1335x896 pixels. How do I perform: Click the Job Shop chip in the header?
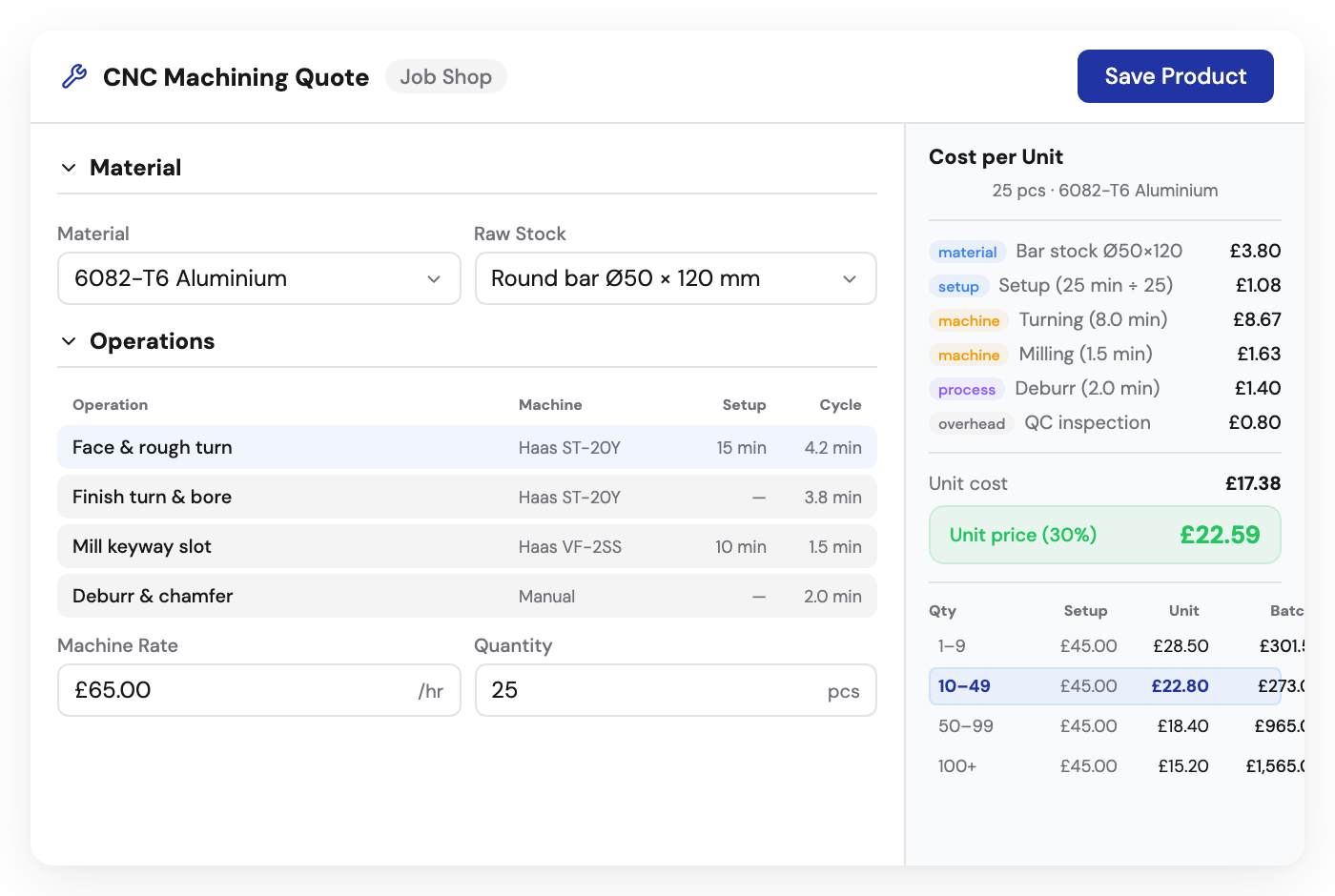[445, 76]
